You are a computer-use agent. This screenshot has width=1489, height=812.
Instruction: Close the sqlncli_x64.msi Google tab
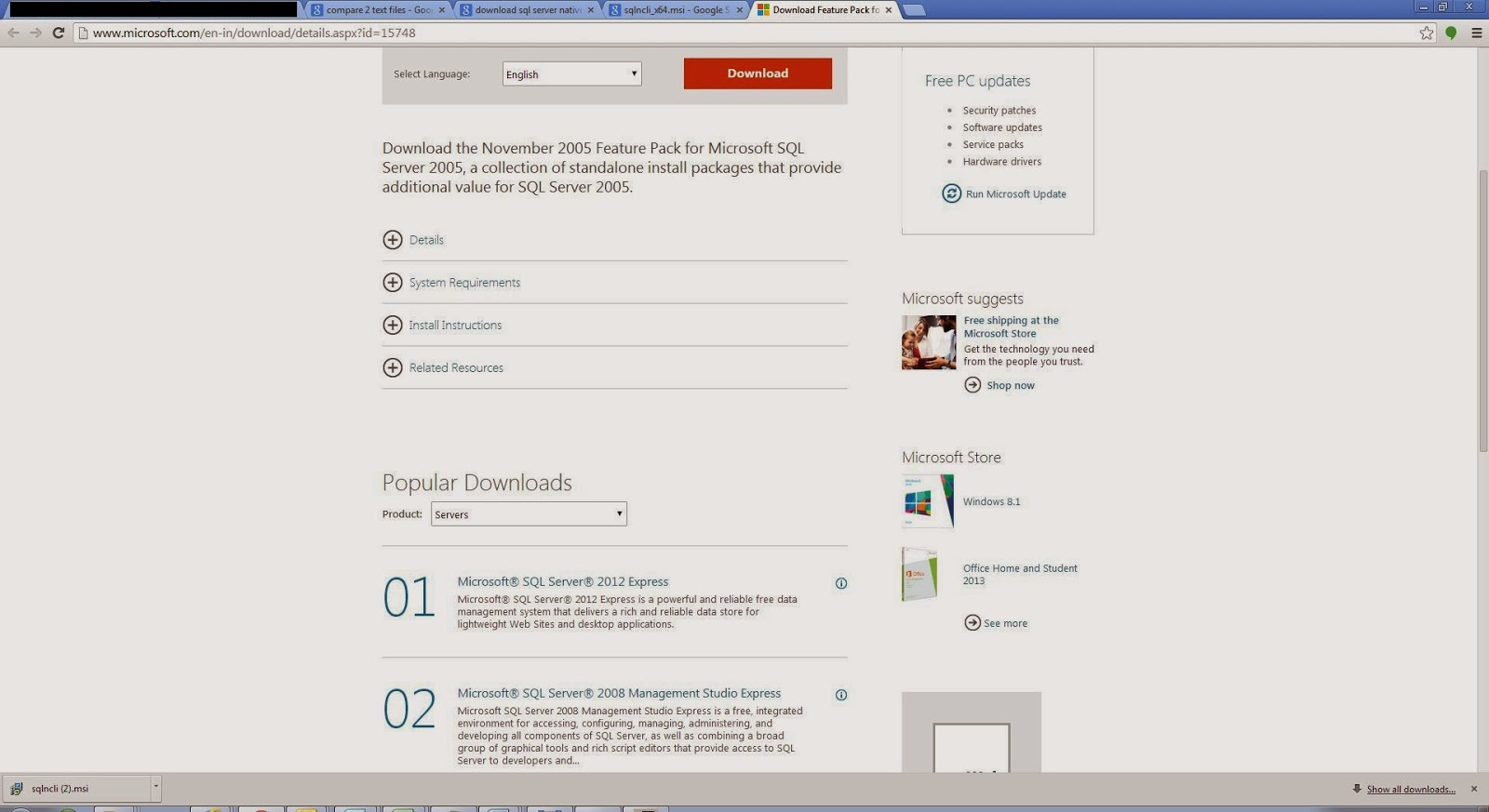pyautogui.click(x=740, y=10)
